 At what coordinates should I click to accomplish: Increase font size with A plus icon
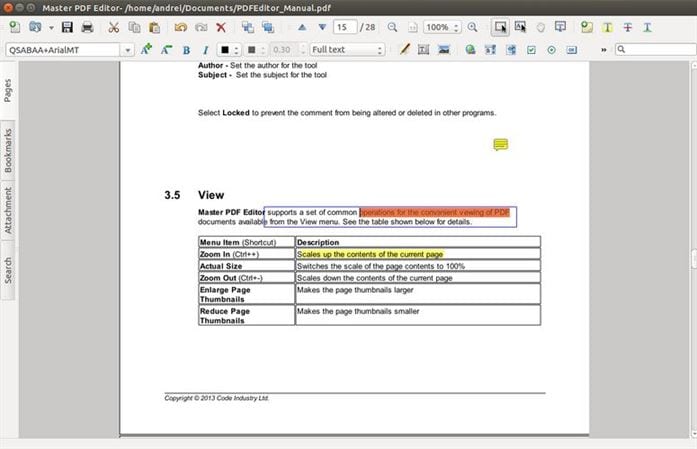tap(146, 49)
